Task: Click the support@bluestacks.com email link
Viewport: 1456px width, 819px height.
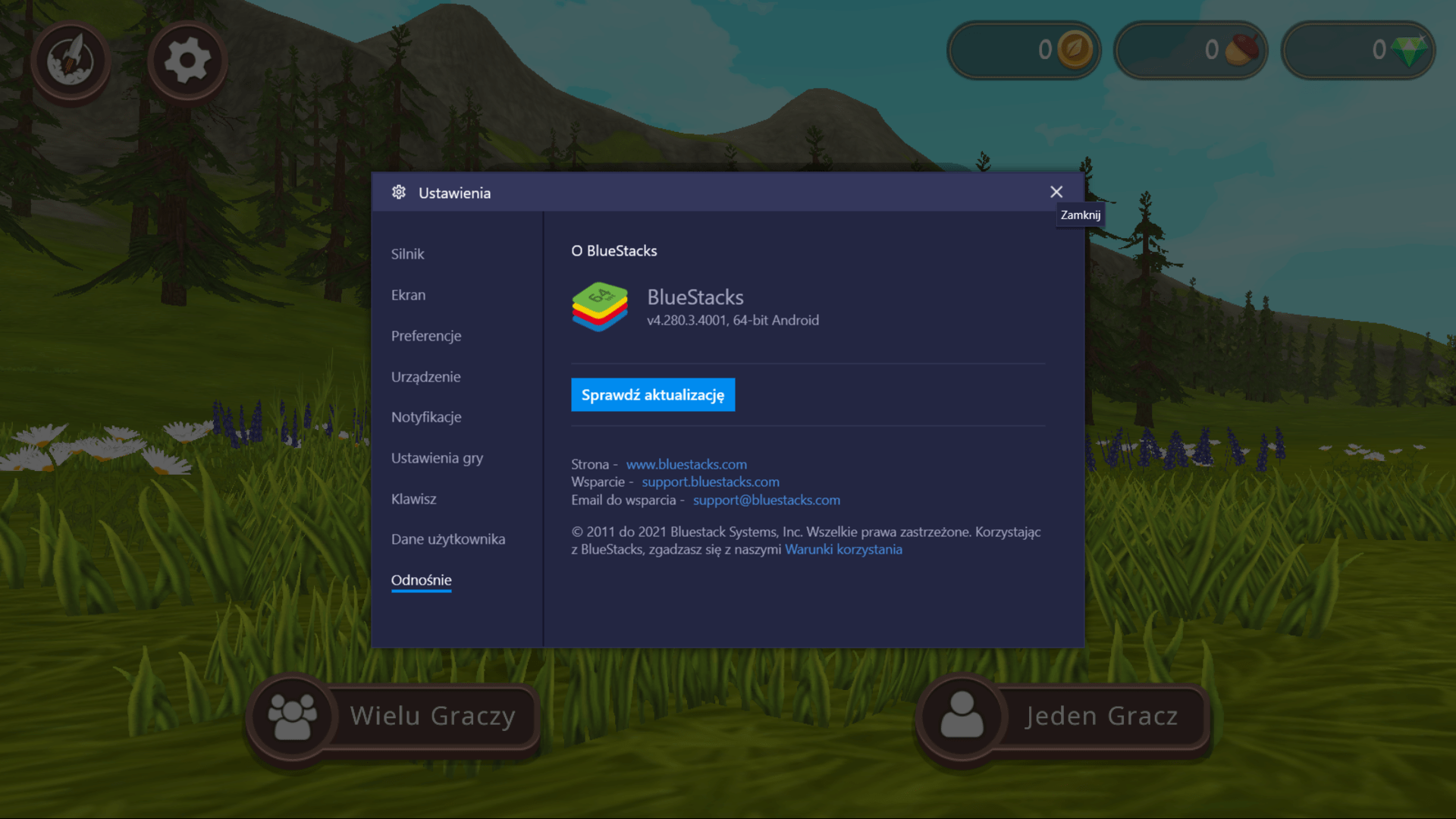Action: pos(767,500)
